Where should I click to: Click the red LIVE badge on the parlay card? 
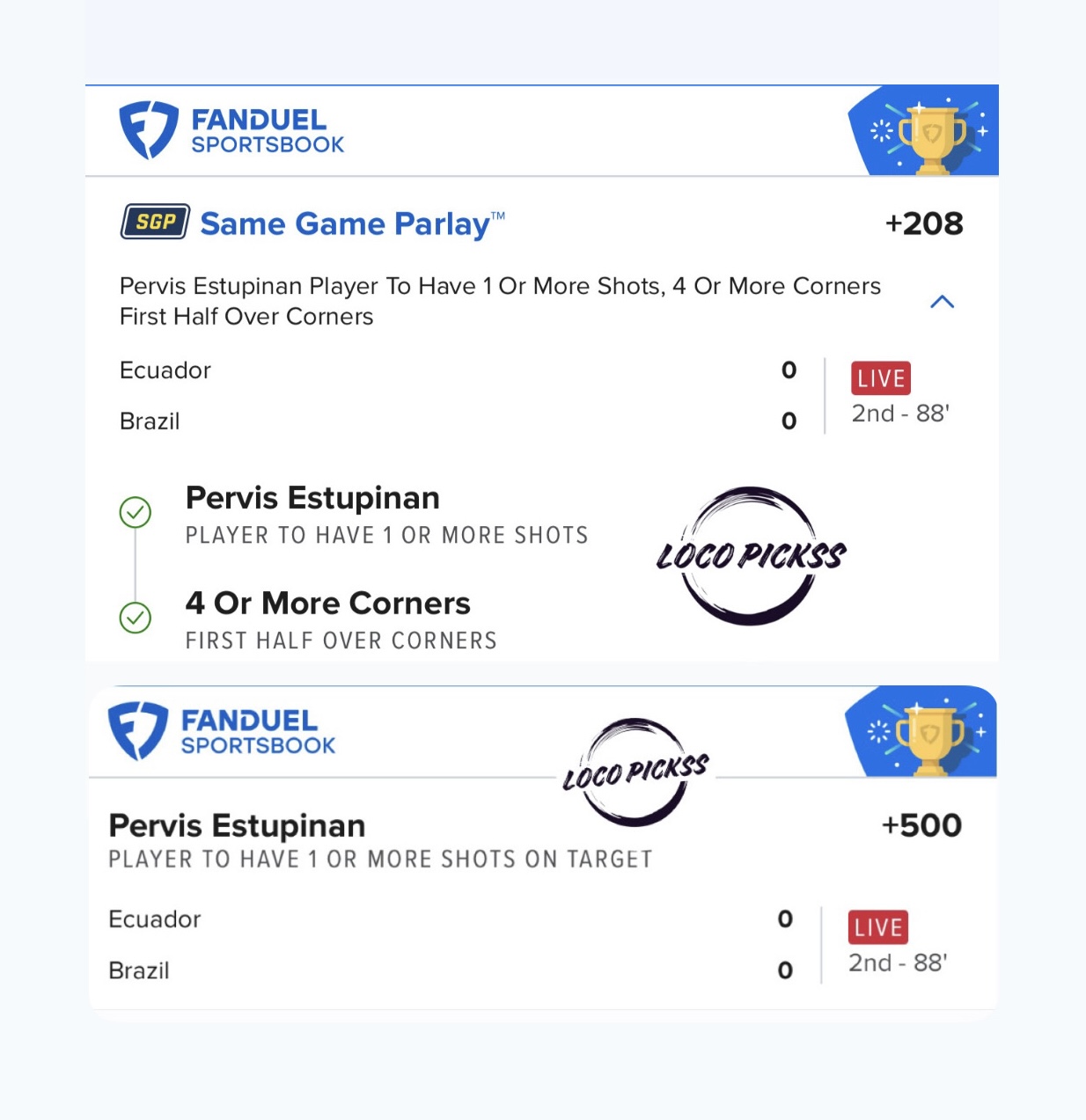coord(880,378)
